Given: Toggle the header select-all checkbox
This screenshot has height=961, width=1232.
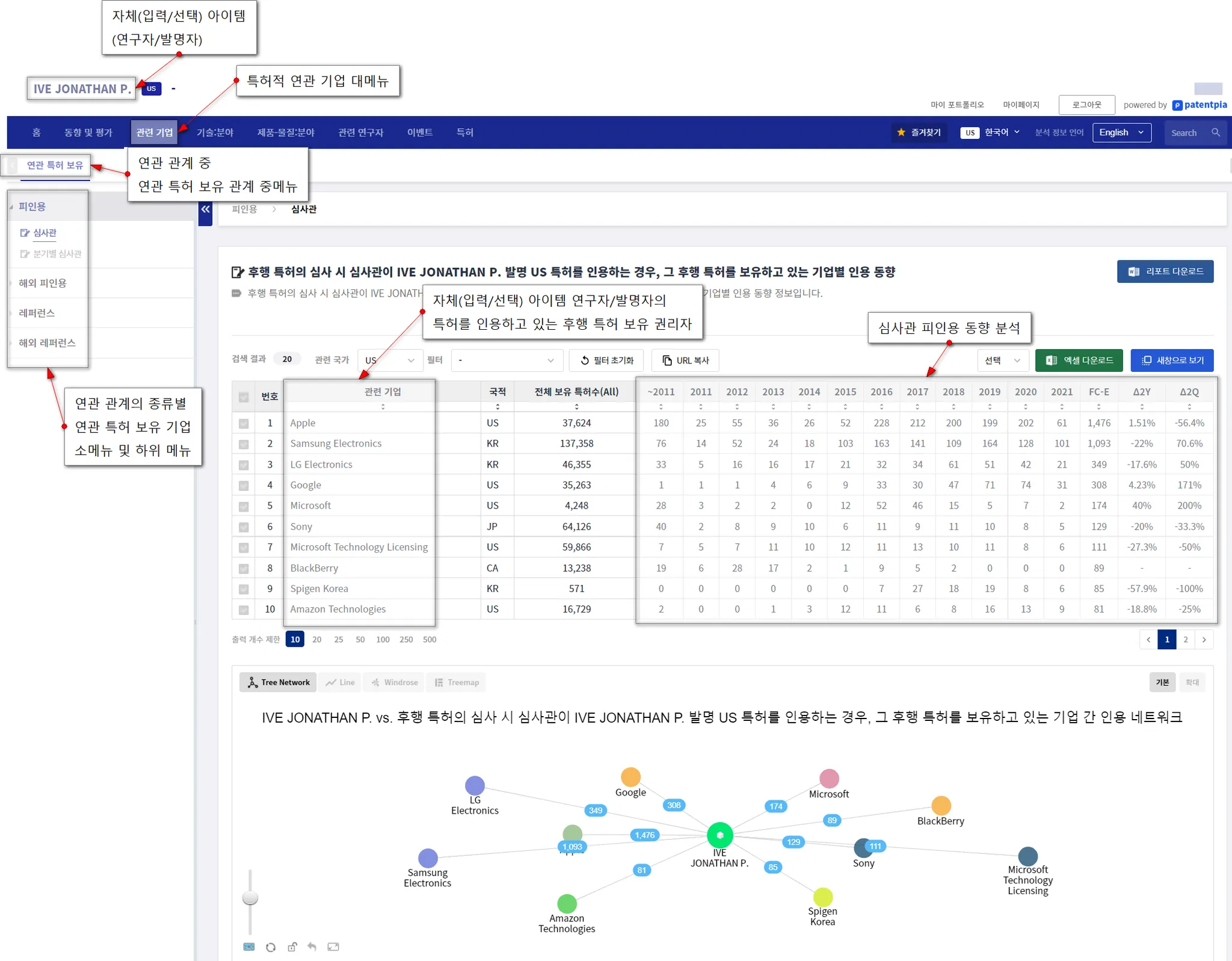Looking at the screenshot, I should (x=244, y=397).
